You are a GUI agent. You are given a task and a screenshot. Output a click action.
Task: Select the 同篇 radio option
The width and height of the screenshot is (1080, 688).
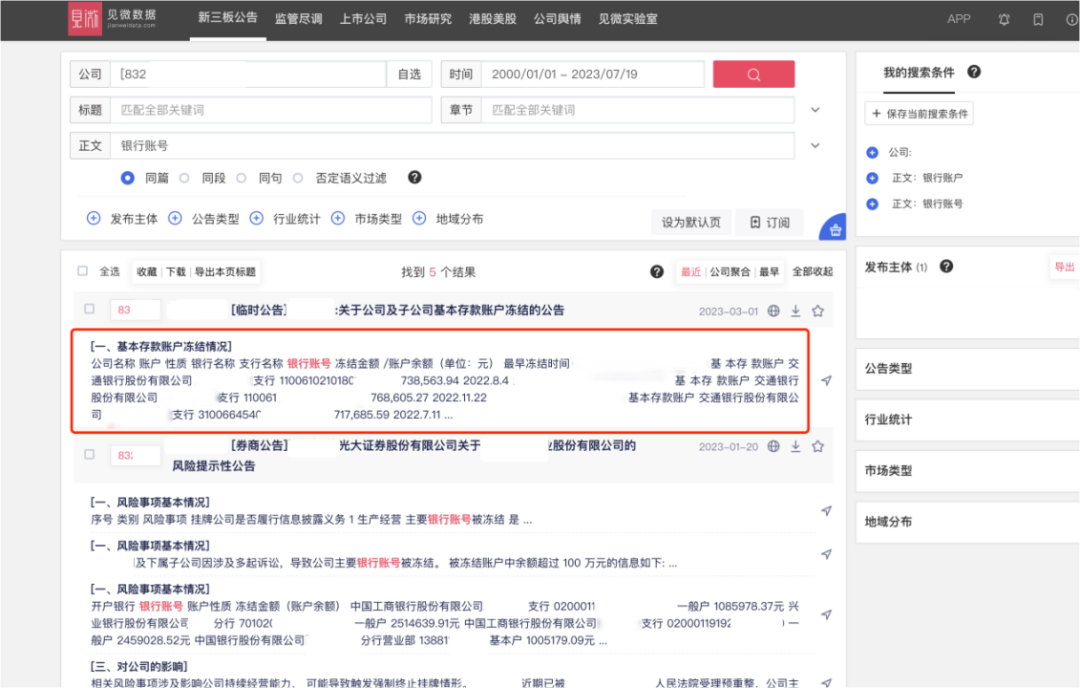(127, 178)
